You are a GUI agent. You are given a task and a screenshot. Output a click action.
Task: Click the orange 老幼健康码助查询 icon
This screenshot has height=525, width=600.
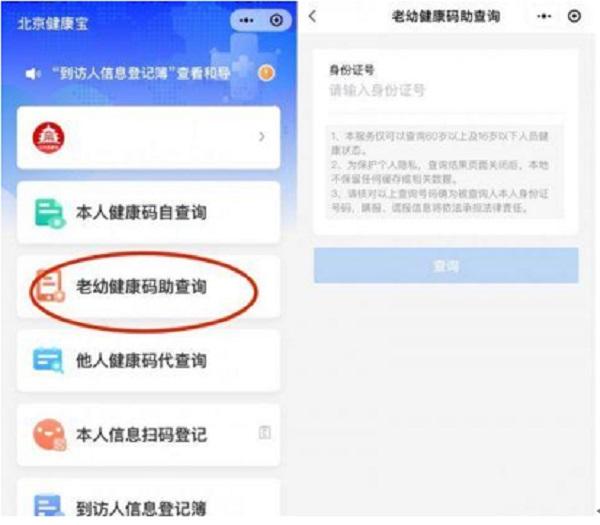click(x=49, y=286)
